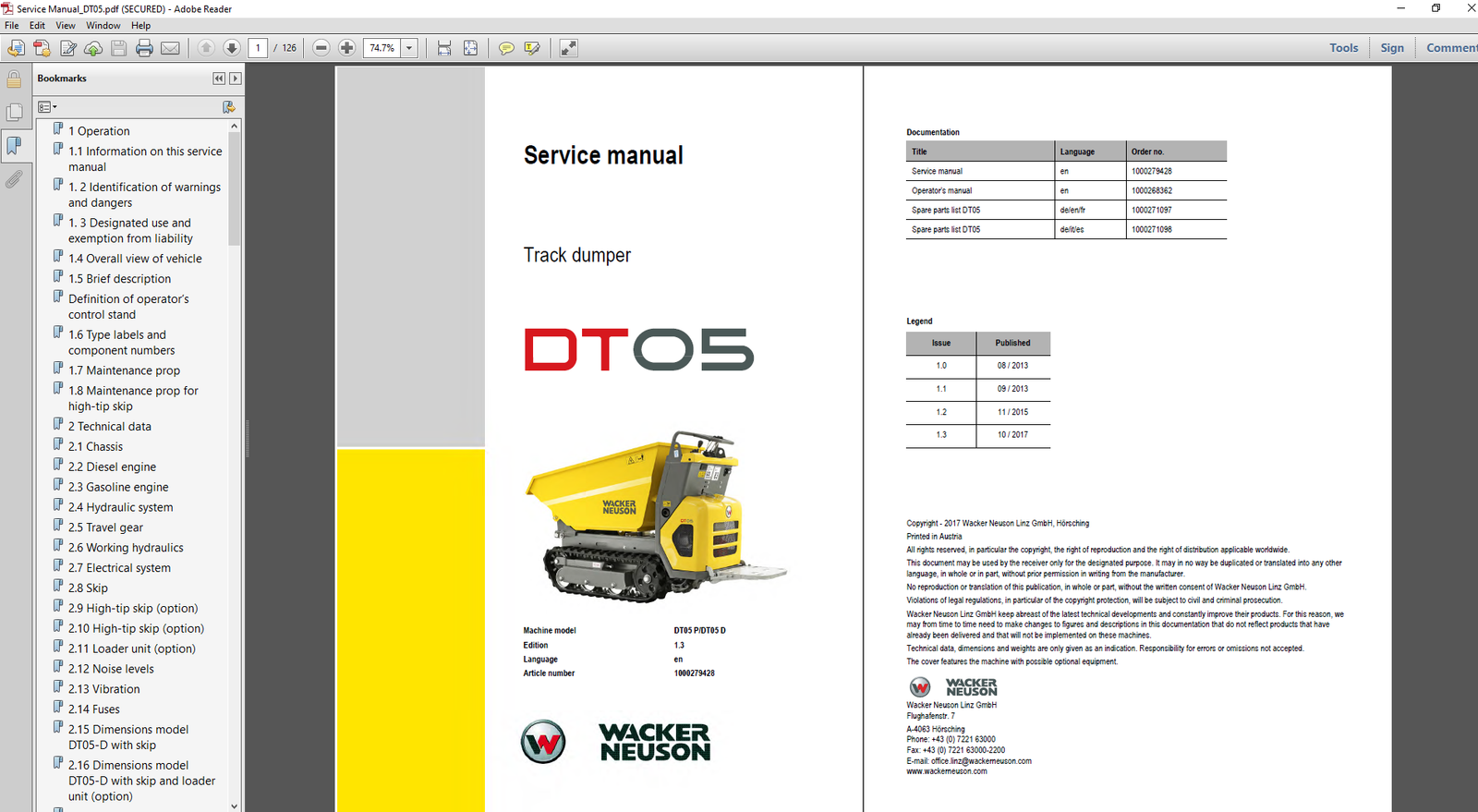This screenshot has width=1478, height=812.
Task: Click the fit to window width icon
Action: pyautogui.click(x=444, y=48)
